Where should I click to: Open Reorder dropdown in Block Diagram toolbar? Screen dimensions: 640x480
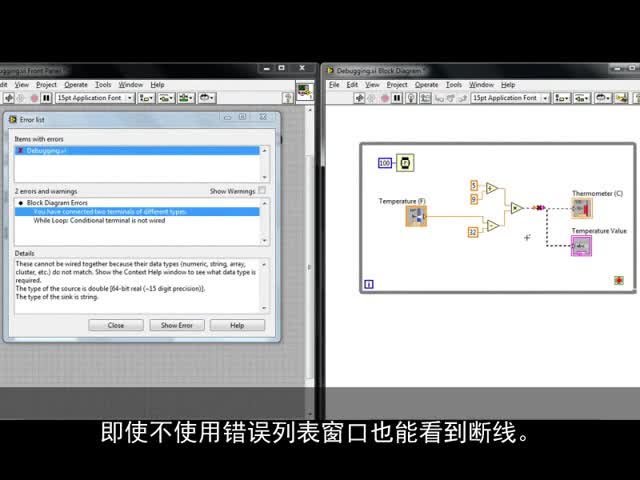coord(603,98)
